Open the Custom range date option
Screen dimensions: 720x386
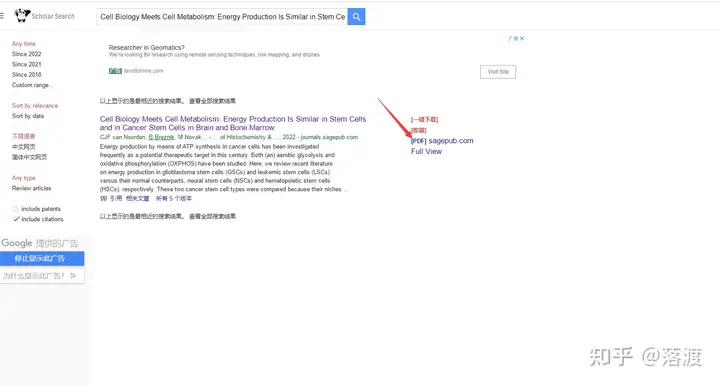(32, 85)
